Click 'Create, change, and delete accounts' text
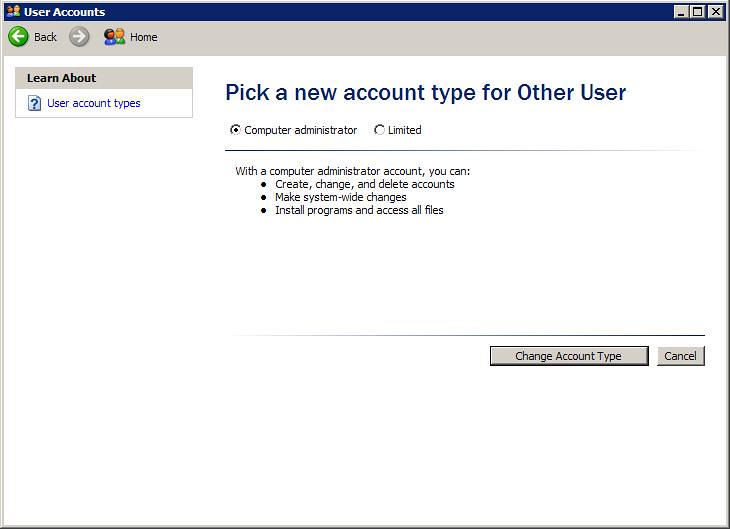The image size is (730, 529). pos(365,184)
